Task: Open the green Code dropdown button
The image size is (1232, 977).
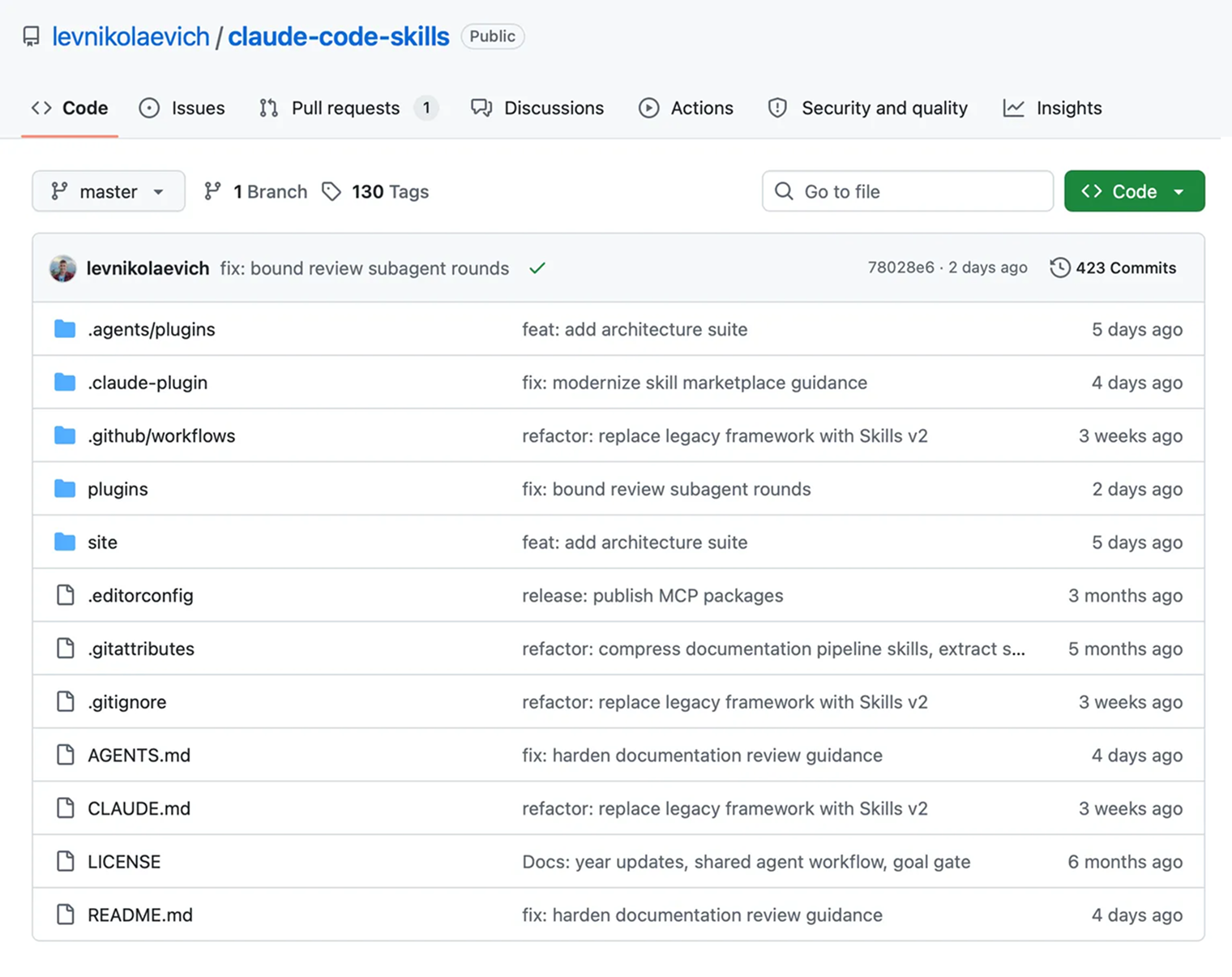Action: click(x=1135, y=191)
